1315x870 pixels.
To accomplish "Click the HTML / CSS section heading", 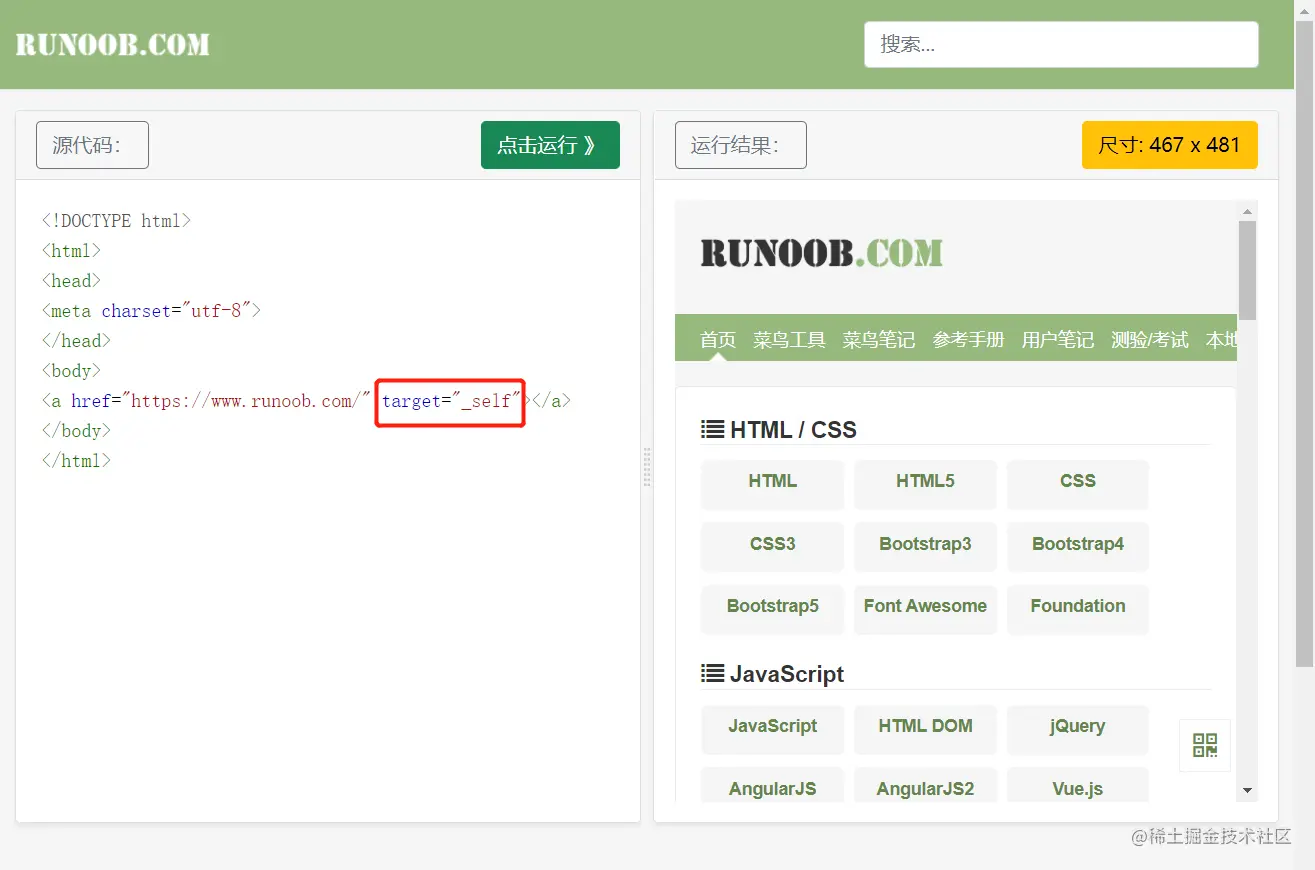I will [x=793, y=430].
